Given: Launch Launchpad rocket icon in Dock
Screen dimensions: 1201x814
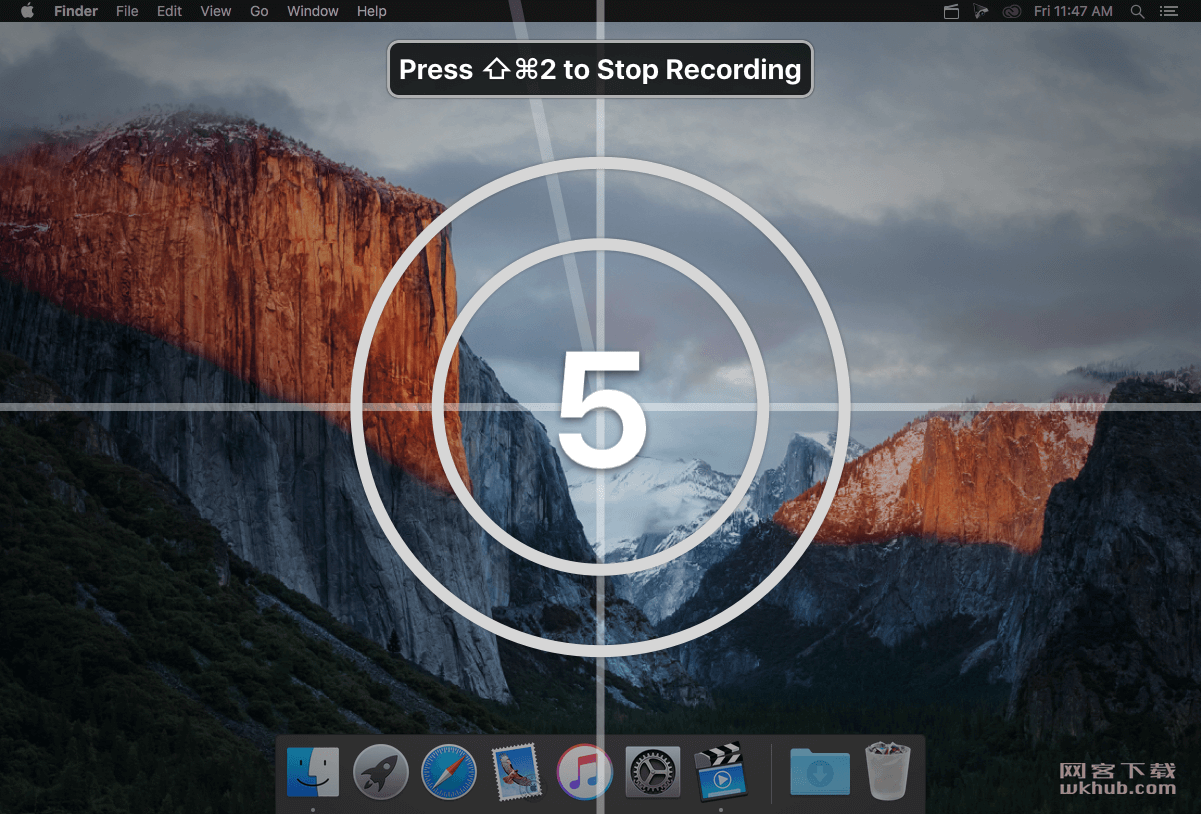Looking at the screenshot, I should (x=381, y=771).
